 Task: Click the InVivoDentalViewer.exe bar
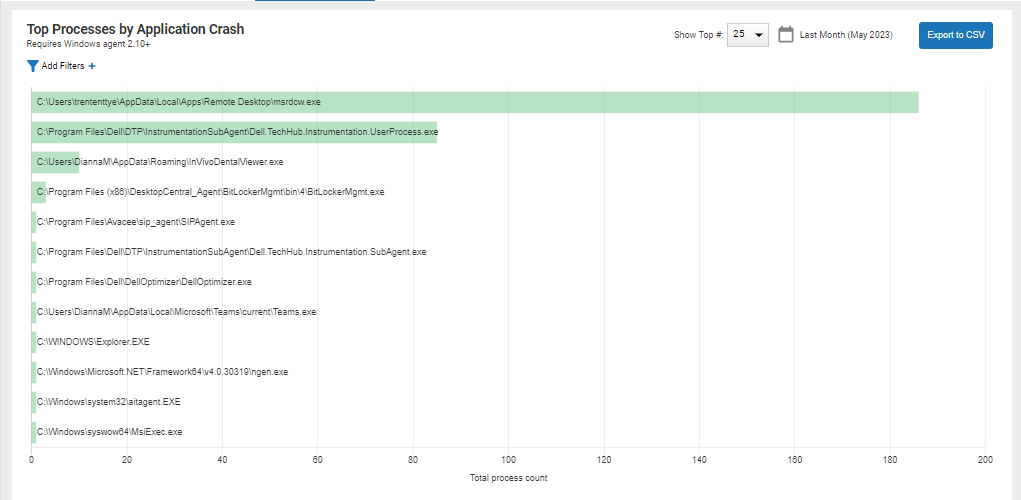click(x=55, y=162)
